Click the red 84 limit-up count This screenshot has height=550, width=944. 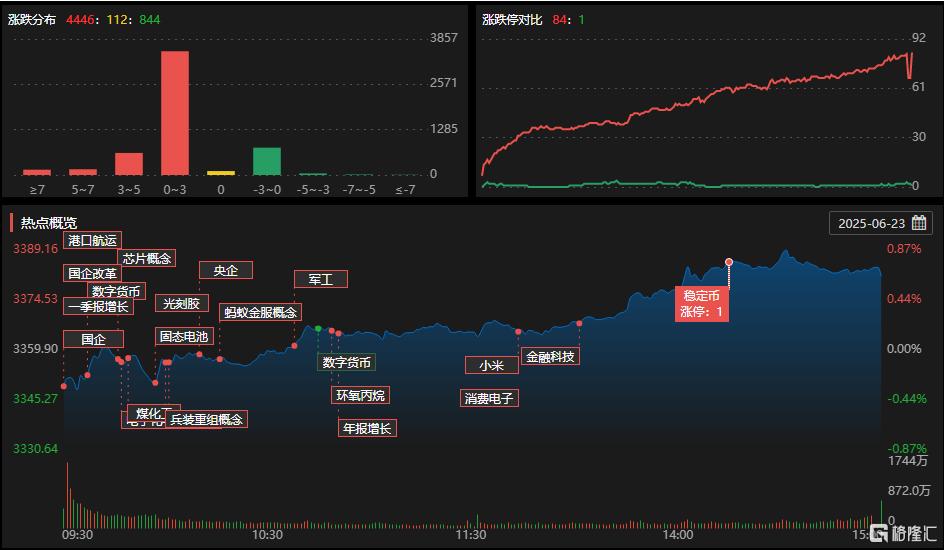click(559, 19)
